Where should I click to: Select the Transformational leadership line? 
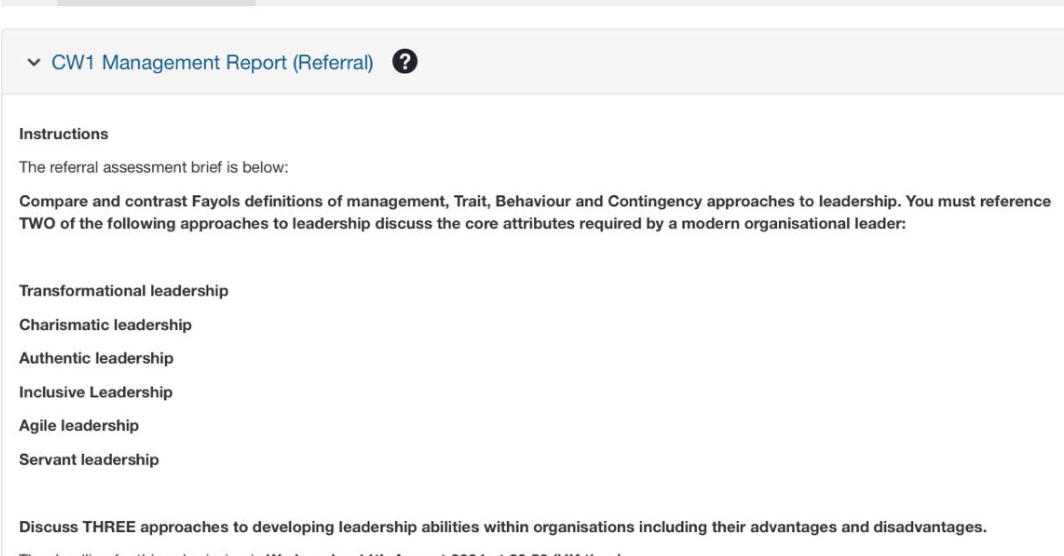tap(124, 291)
